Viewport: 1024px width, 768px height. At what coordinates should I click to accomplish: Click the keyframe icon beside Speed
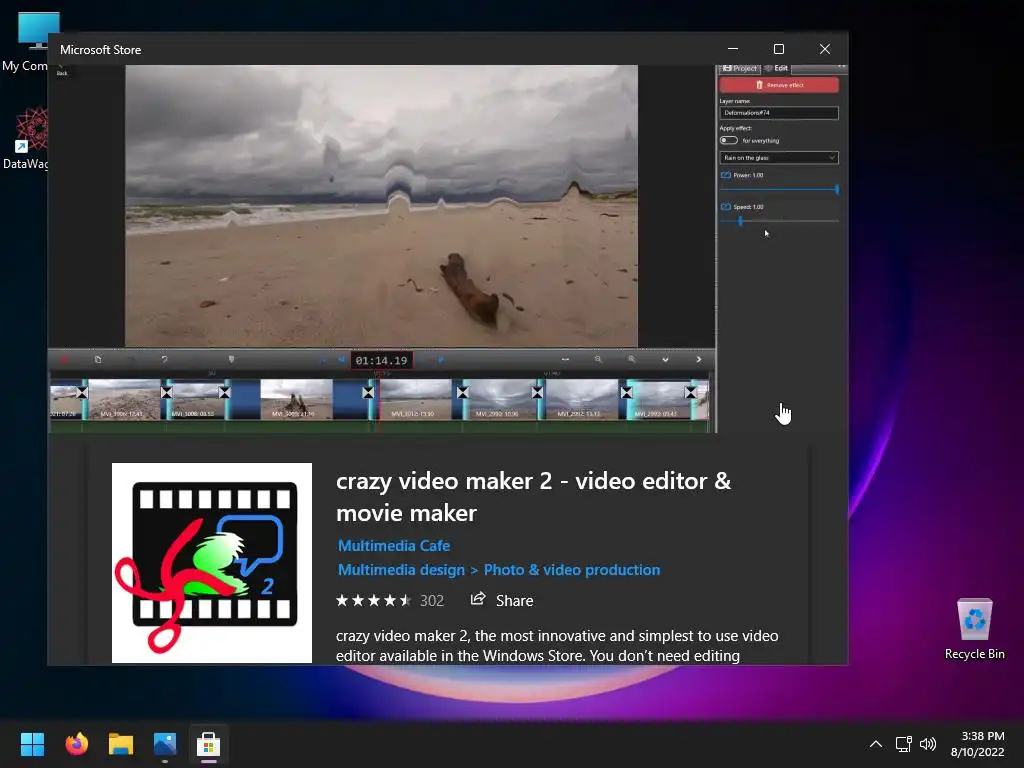(725, 207)
